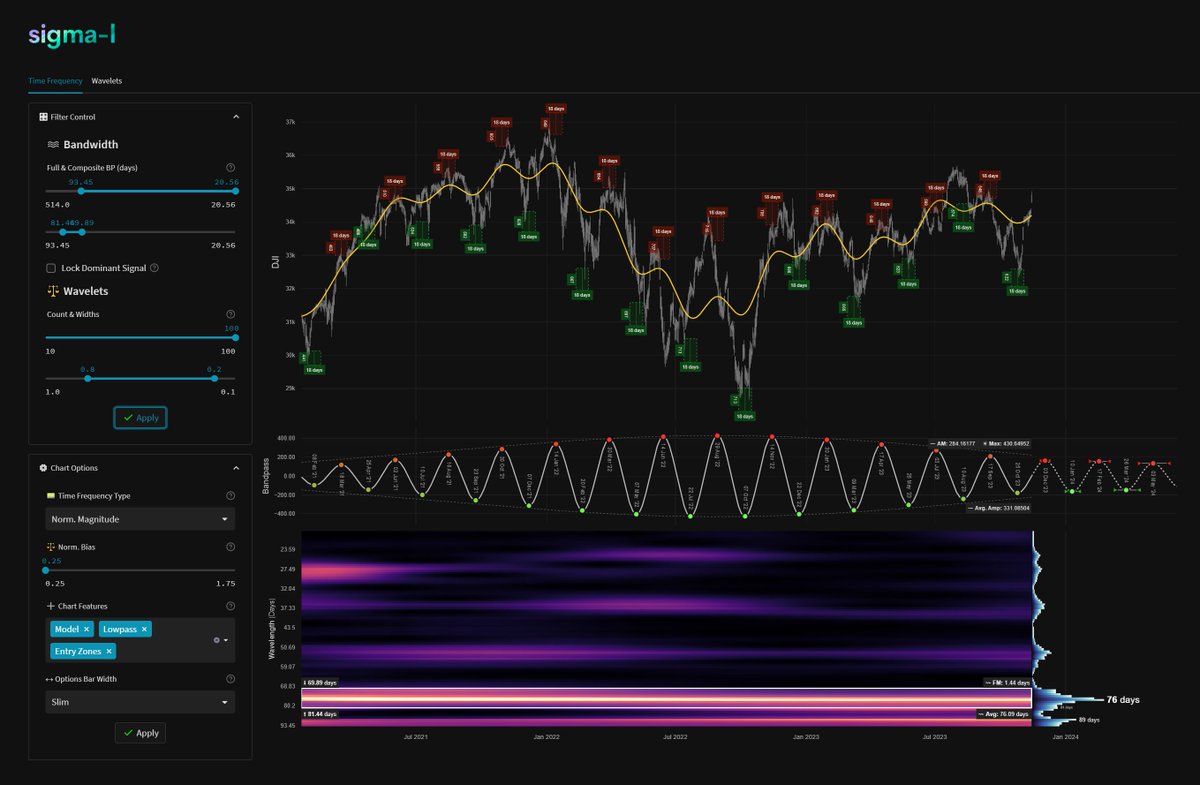
Task: Click the FM: 1.44 days label
Action: tap(1006, 682)
